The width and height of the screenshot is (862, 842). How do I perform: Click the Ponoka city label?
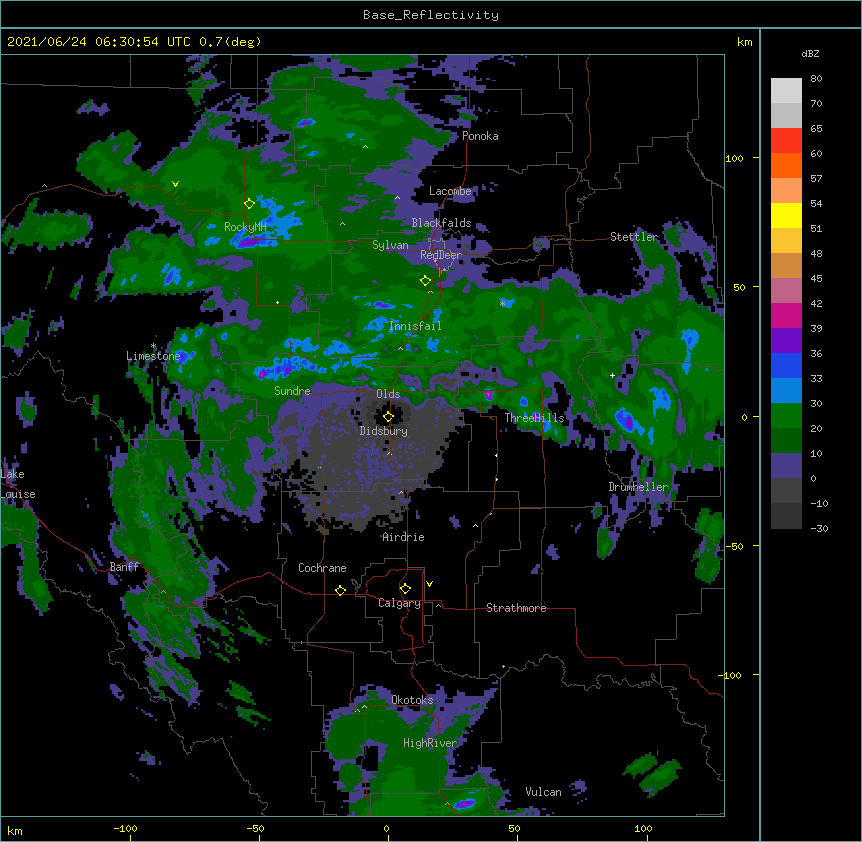(480, 136)
